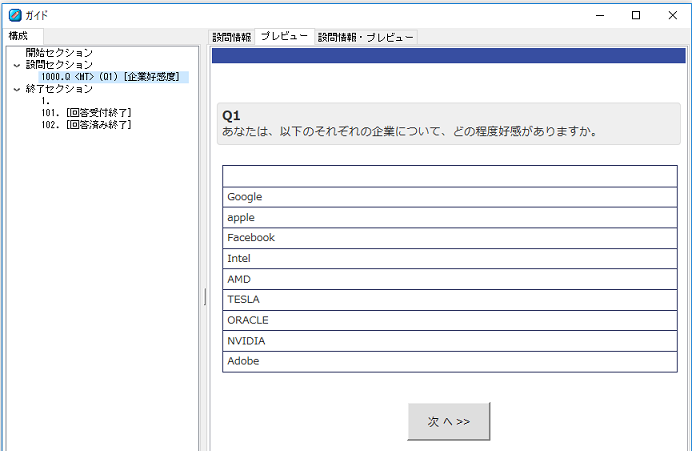692x451 pixels.
Task: Click the 次へ >> button
Action: click(x=448, y=421)
